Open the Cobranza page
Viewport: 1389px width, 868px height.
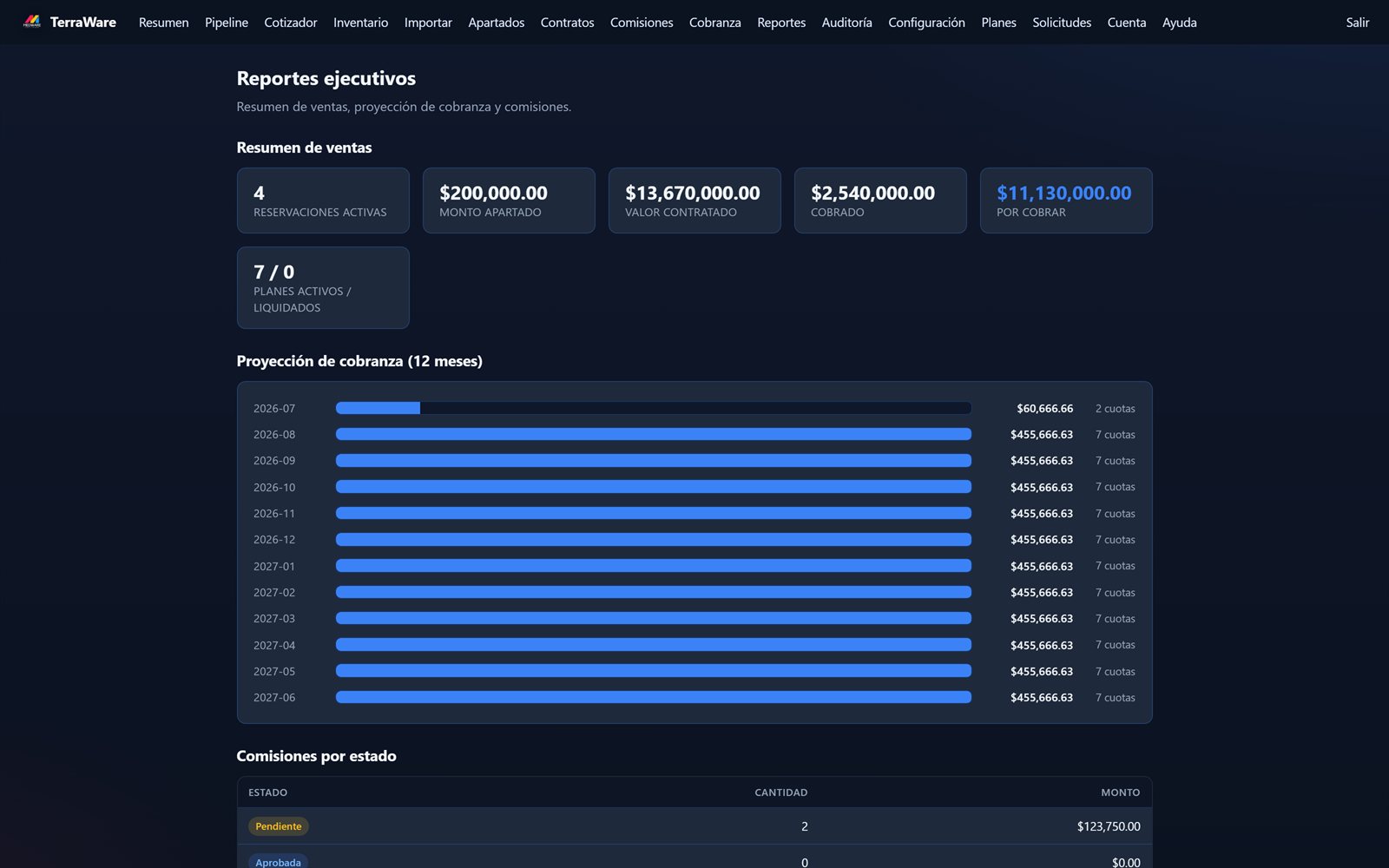pos(715,23)
